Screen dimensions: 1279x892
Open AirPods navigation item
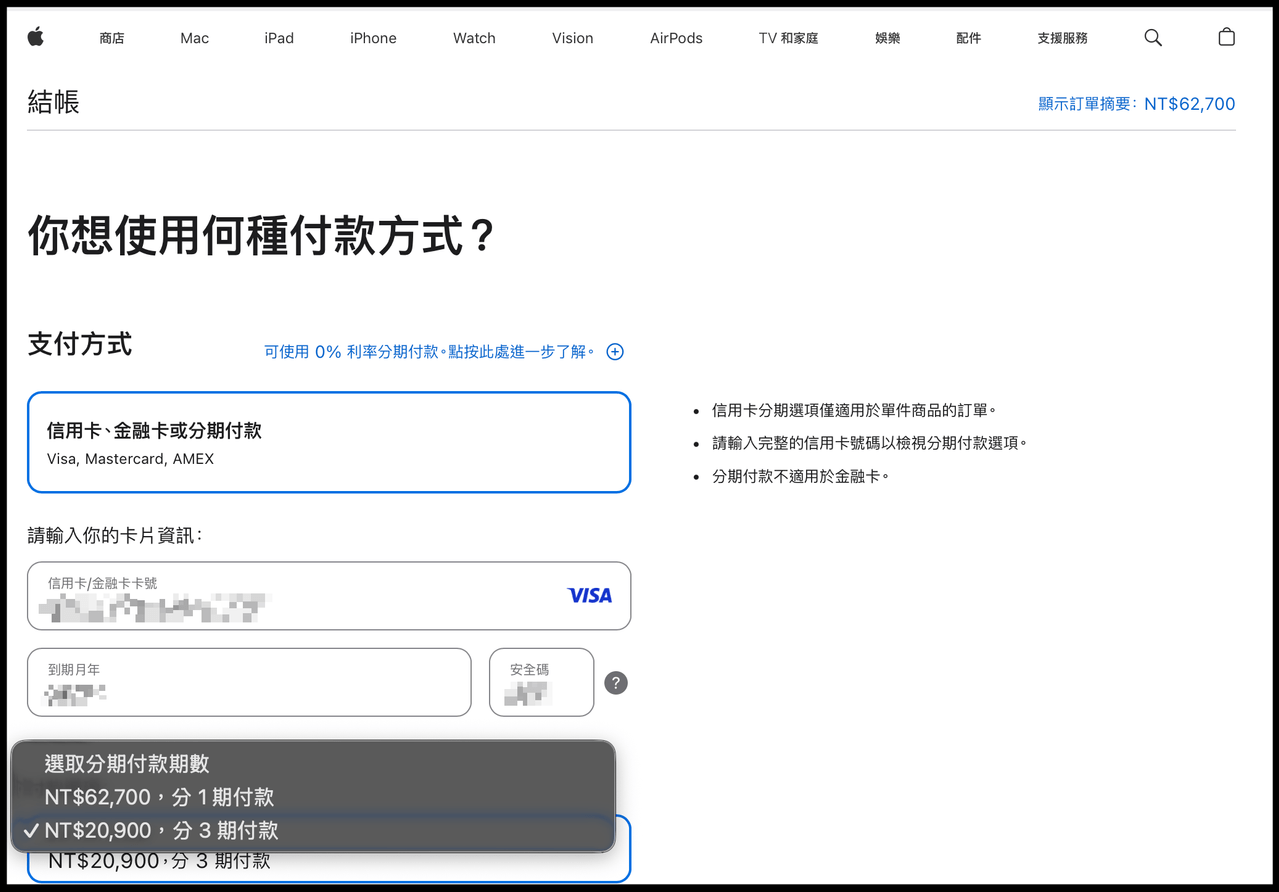click(x=676, y=38)
